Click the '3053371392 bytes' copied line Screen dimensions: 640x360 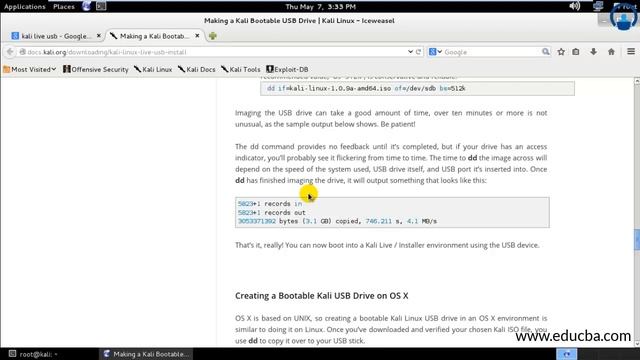[337, 221]
